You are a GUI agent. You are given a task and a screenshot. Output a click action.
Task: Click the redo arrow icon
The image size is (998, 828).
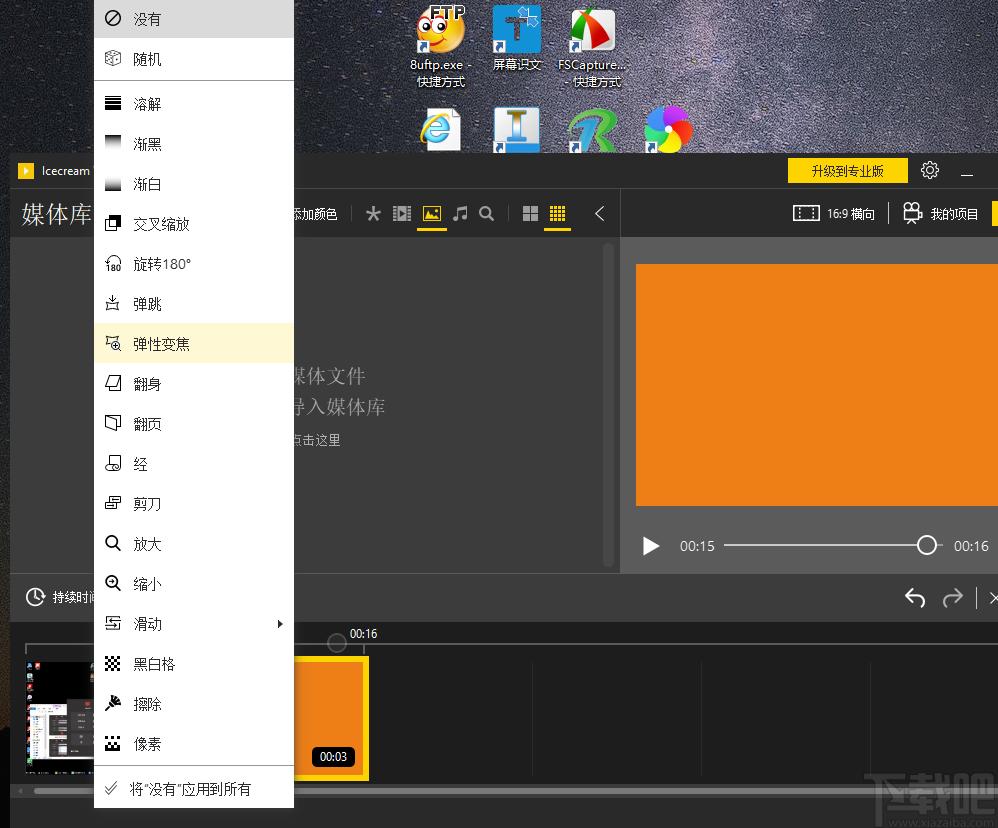pyautogui.click(x=952, y=597)
